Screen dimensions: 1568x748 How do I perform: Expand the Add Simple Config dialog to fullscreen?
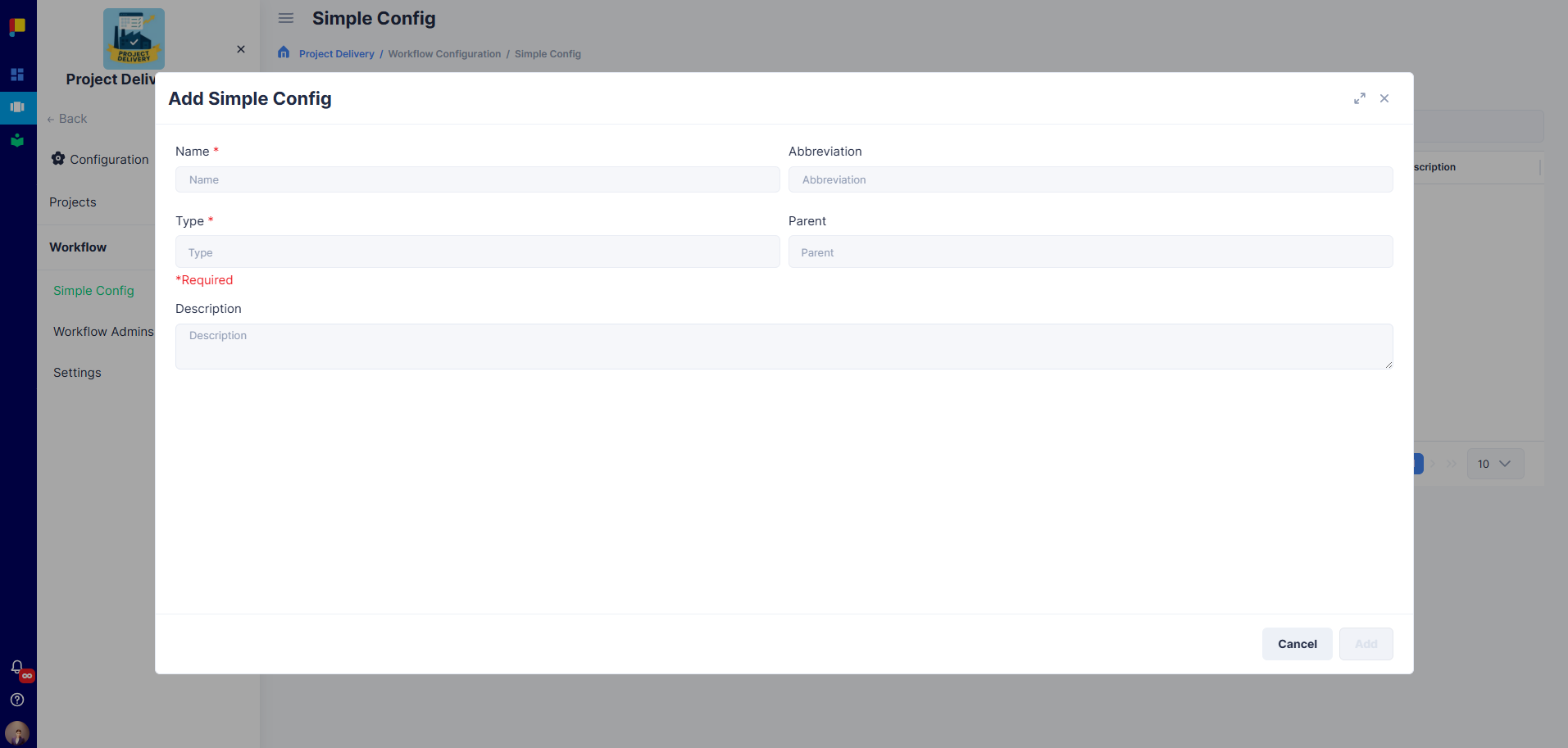coord(1359,97)
